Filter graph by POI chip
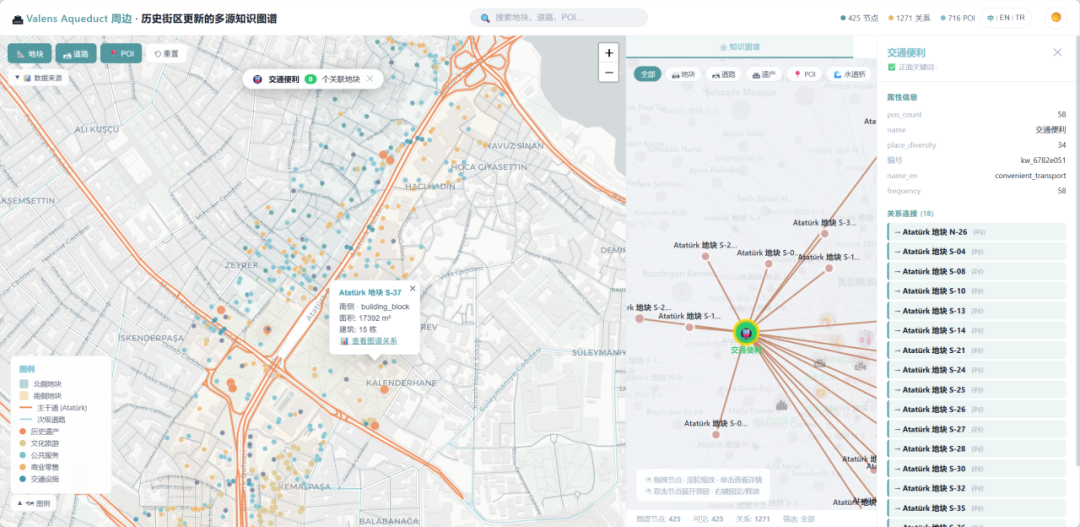Viewport: 1080px width, 527px height. tap(804, 74)
